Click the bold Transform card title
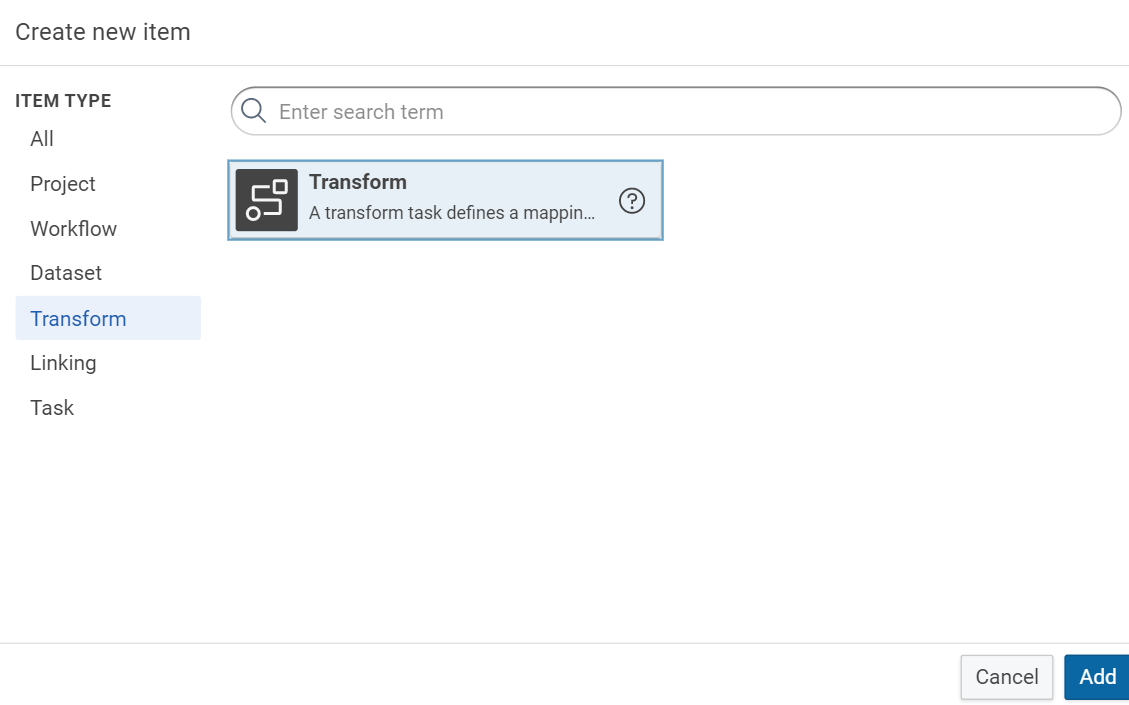The image size is (1129, 705). [358, 182]
